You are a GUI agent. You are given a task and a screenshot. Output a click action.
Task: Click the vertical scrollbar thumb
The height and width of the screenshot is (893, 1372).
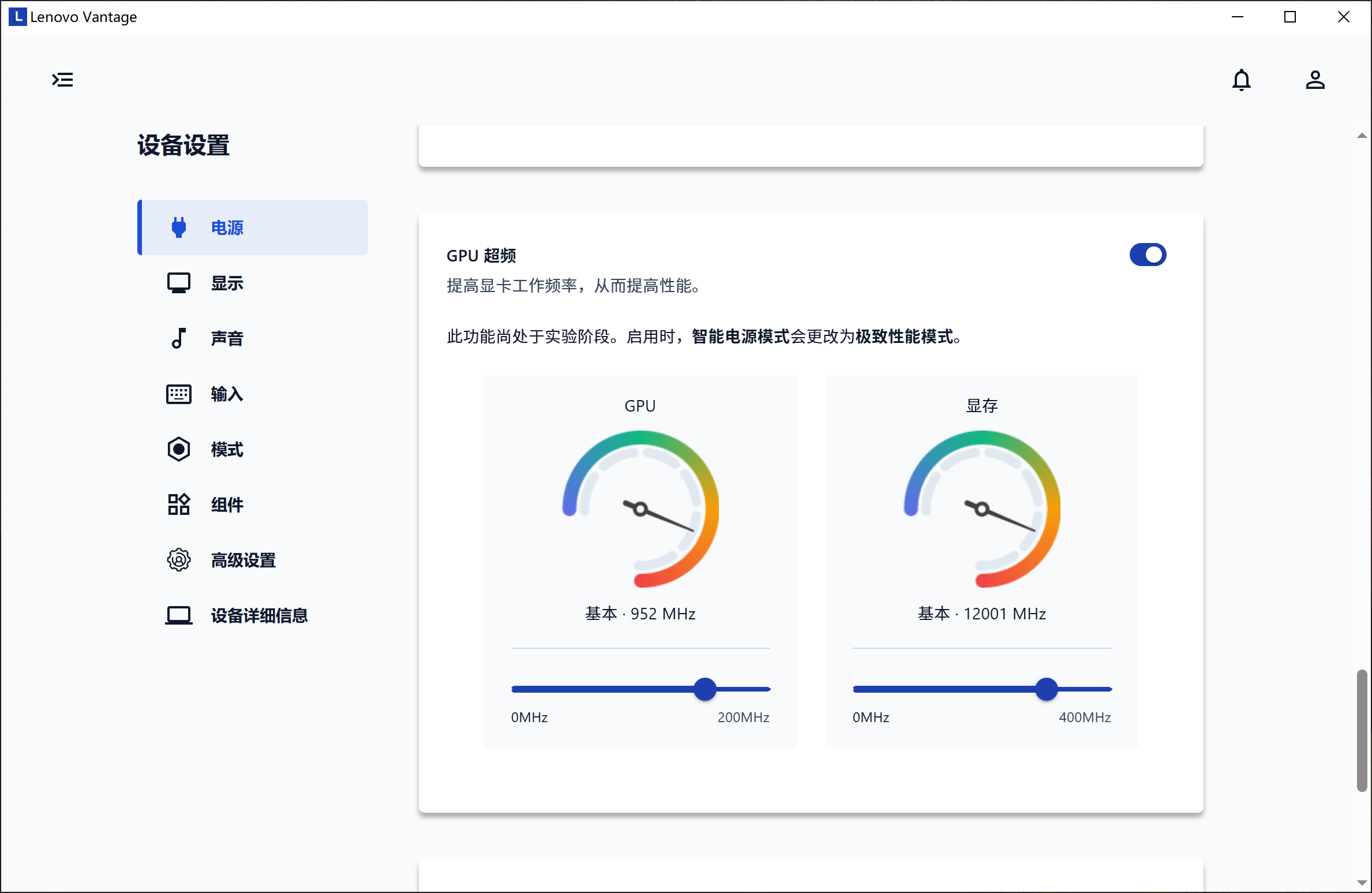[1362, 730]
